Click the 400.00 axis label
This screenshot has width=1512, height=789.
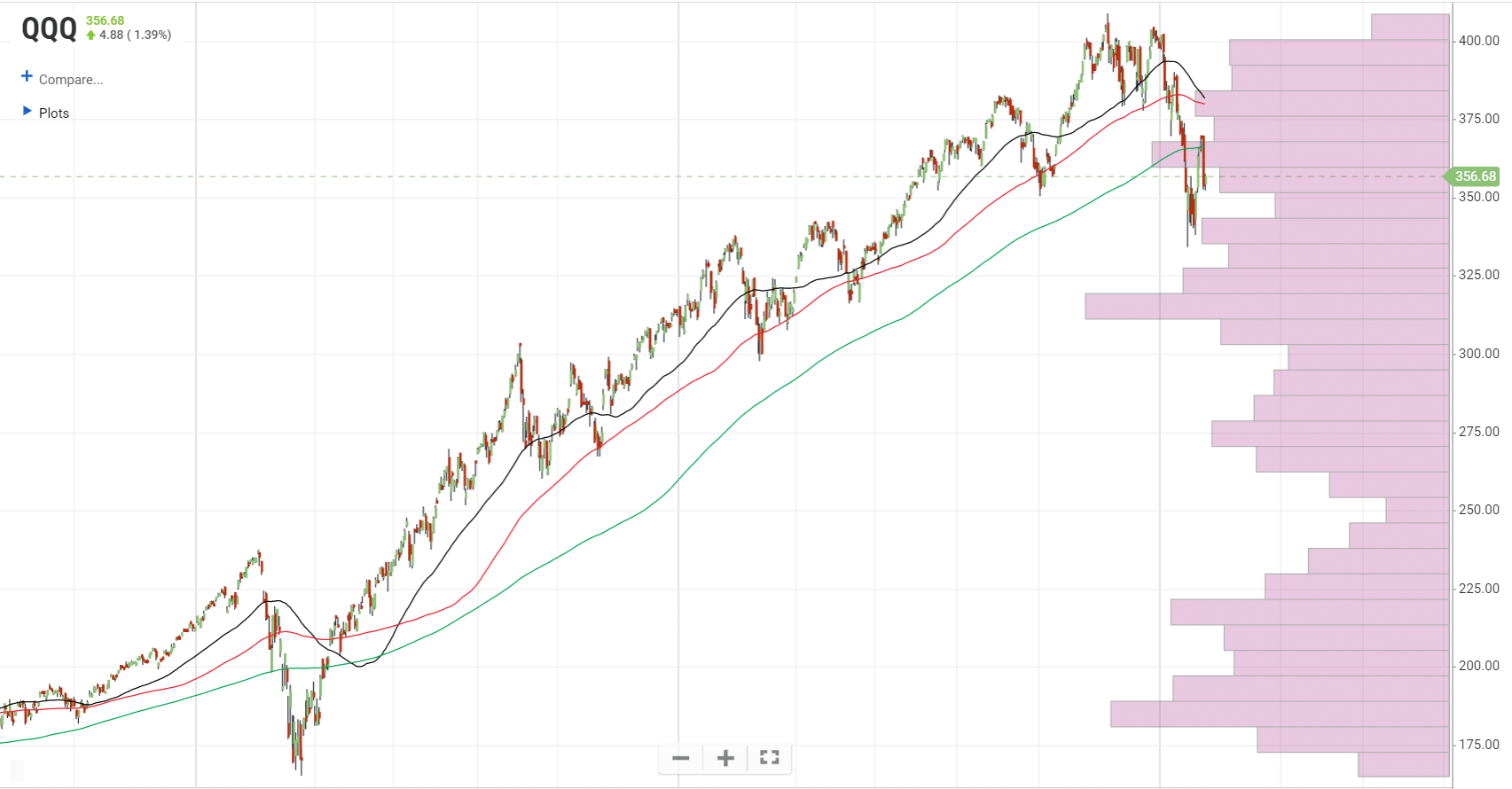coord(1479,41)
